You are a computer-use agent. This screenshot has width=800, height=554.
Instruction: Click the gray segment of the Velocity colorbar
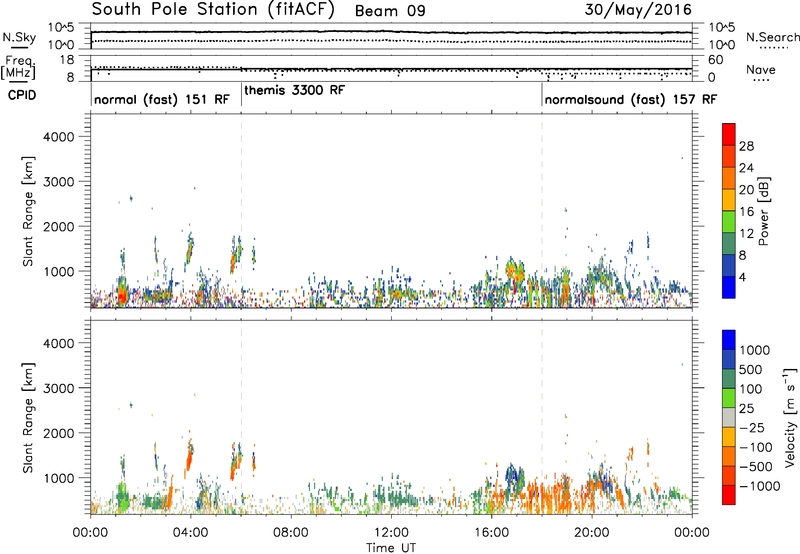click(729, 417)
